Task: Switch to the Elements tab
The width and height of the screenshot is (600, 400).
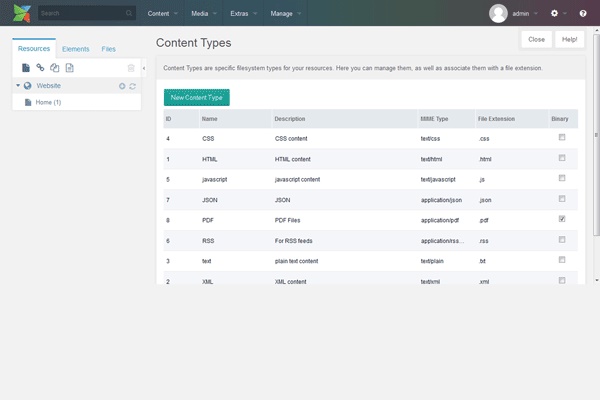Action: pyautogui.click(x=75, y=49)
